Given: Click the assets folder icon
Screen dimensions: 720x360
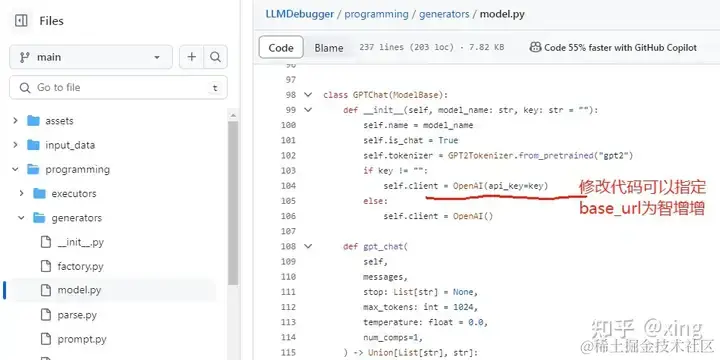Looking at the screenshot, I should point(33,121).
